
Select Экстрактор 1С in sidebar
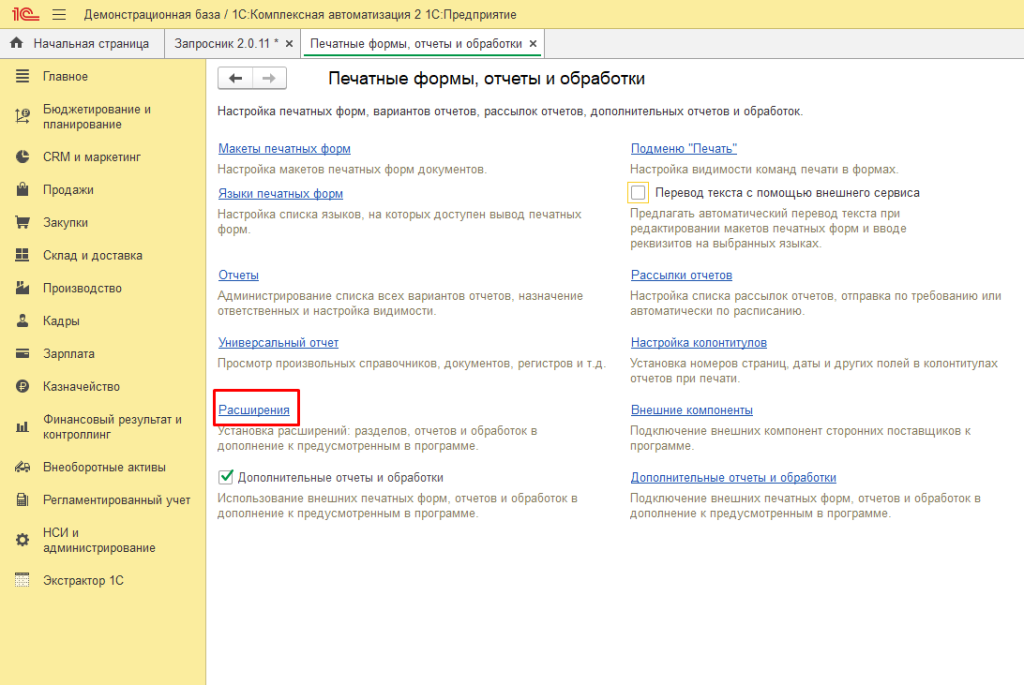pos(82,581)
